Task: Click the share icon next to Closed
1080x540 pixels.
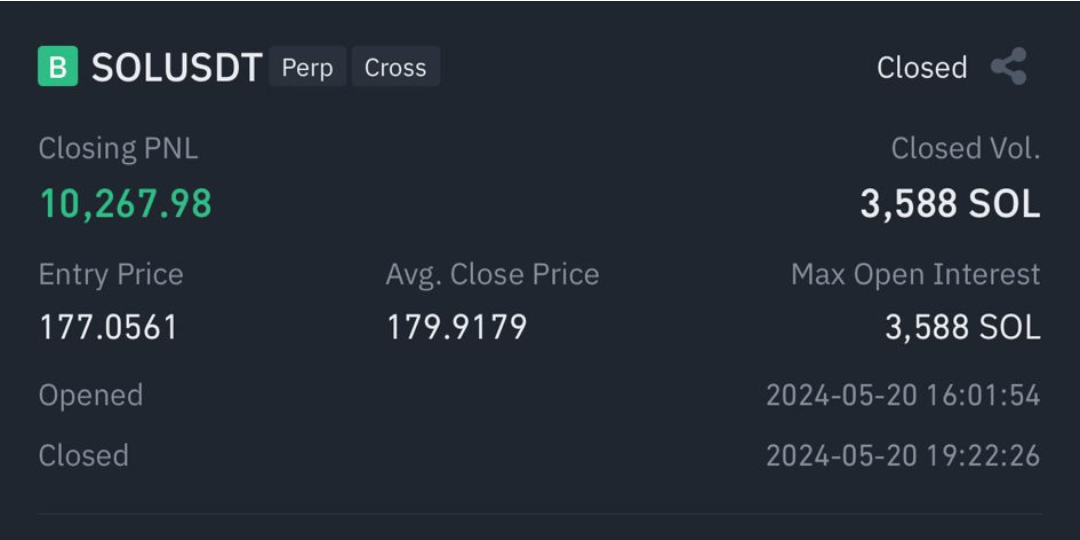Action: 1009,66
